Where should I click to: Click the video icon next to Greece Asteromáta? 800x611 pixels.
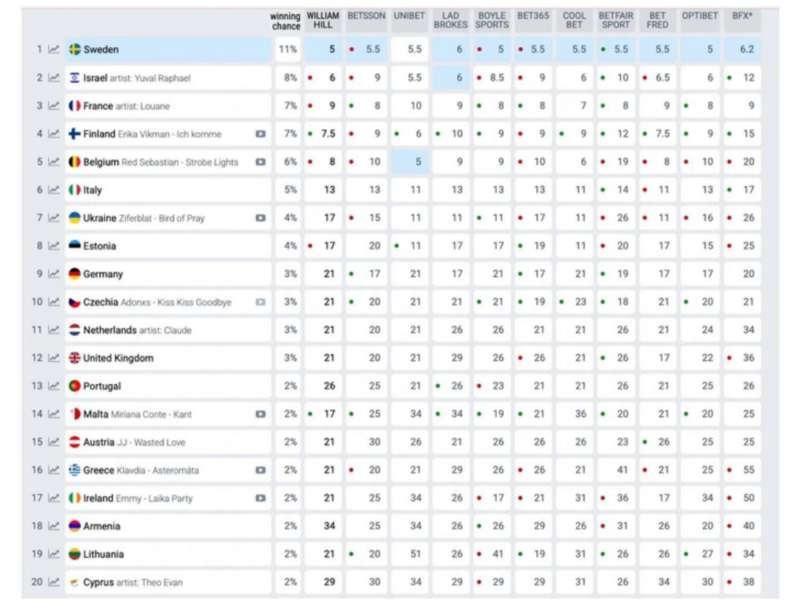pos(260,470)
